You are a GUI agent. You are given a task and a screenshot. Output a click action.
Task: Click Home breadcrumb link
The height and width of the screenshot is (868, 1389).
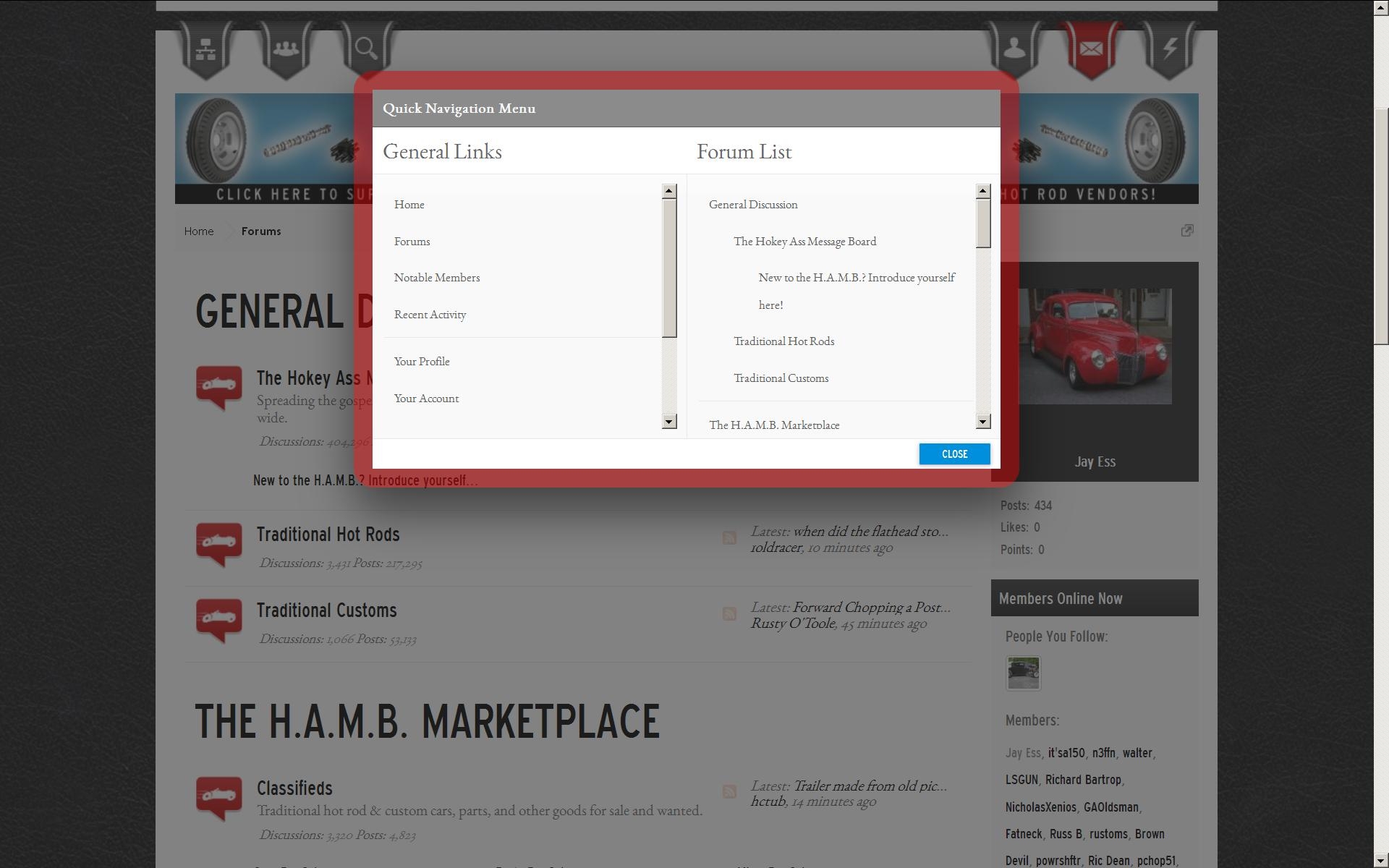[199, 231]
